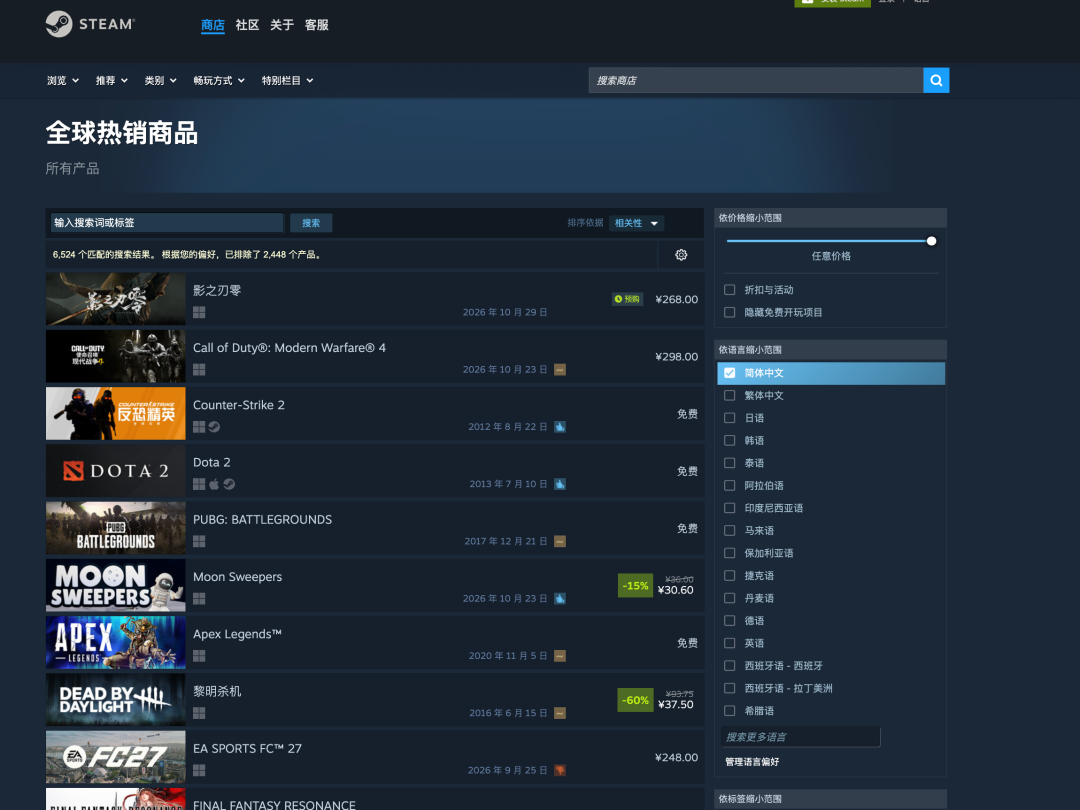Screen dimensions: 1080x810
Task: Click 输入搜索词或标签 input field
Action: 167,223
